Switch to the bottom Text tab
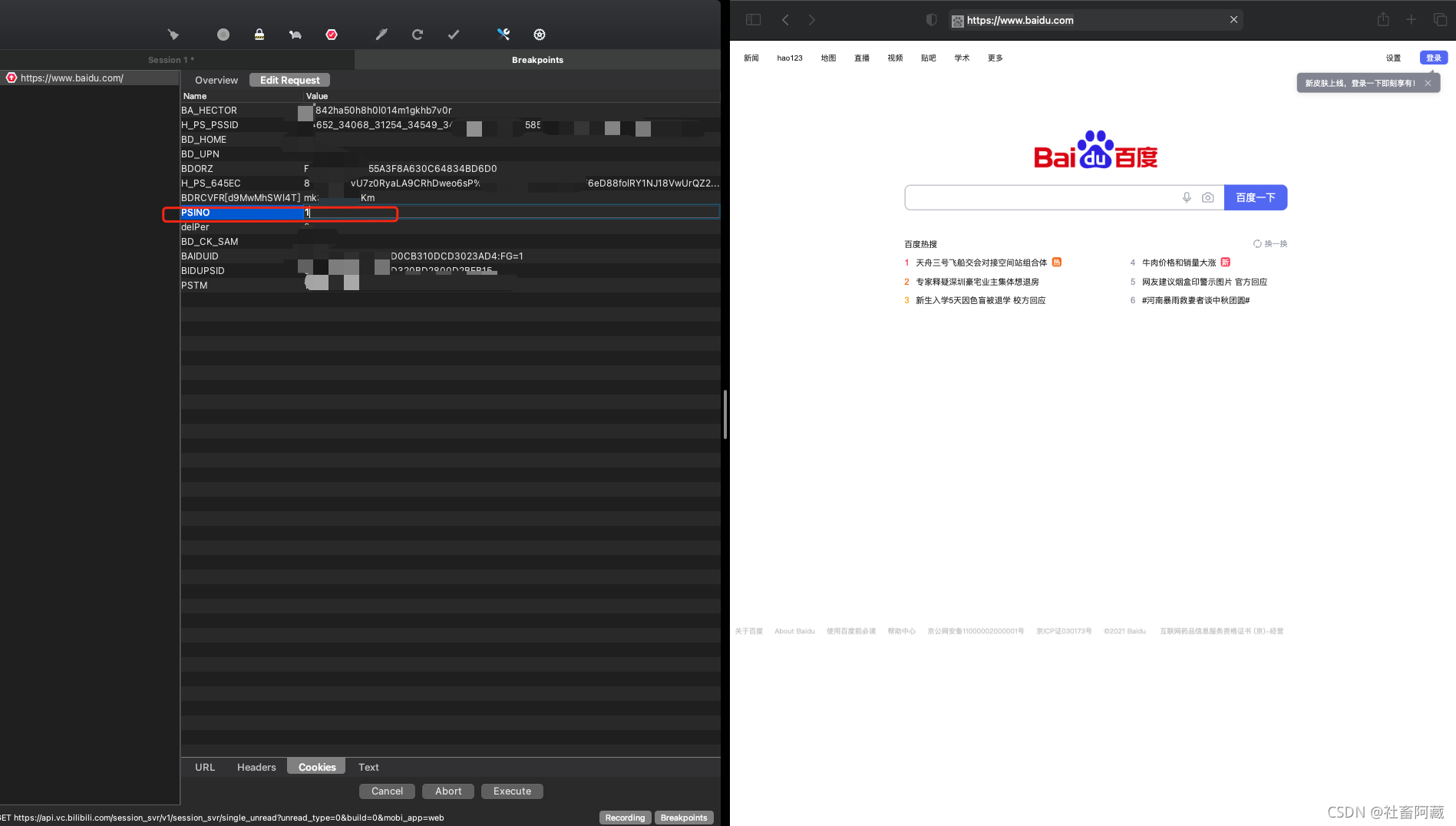 [368, 767]
